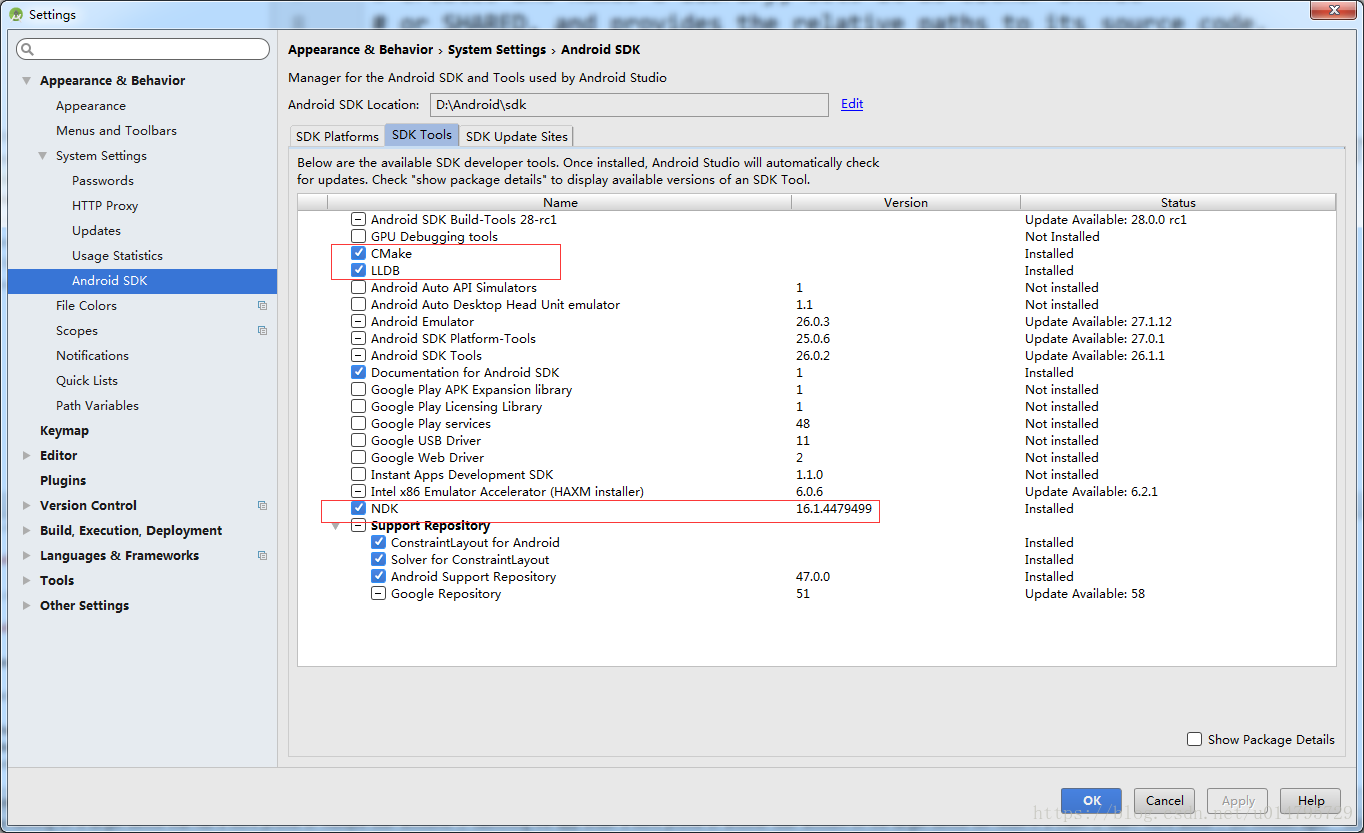Toggle the NDK checkbox
The height and width of the screenshot is (833, 1364).
click(x=358, y=509)
